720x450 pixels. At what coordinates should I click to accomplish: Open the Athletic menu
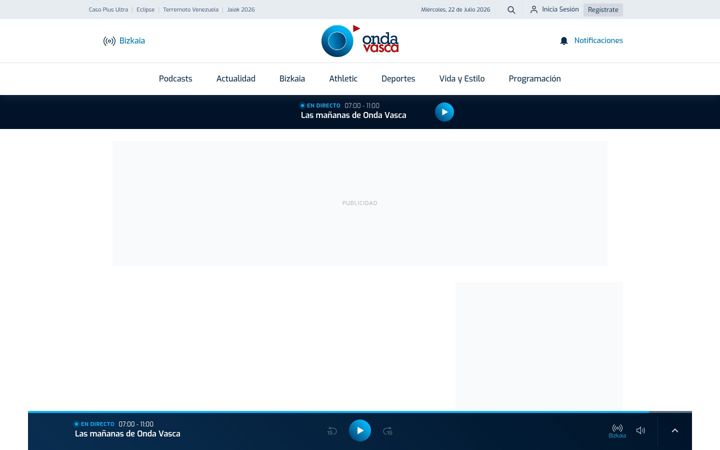coord(343,79)
